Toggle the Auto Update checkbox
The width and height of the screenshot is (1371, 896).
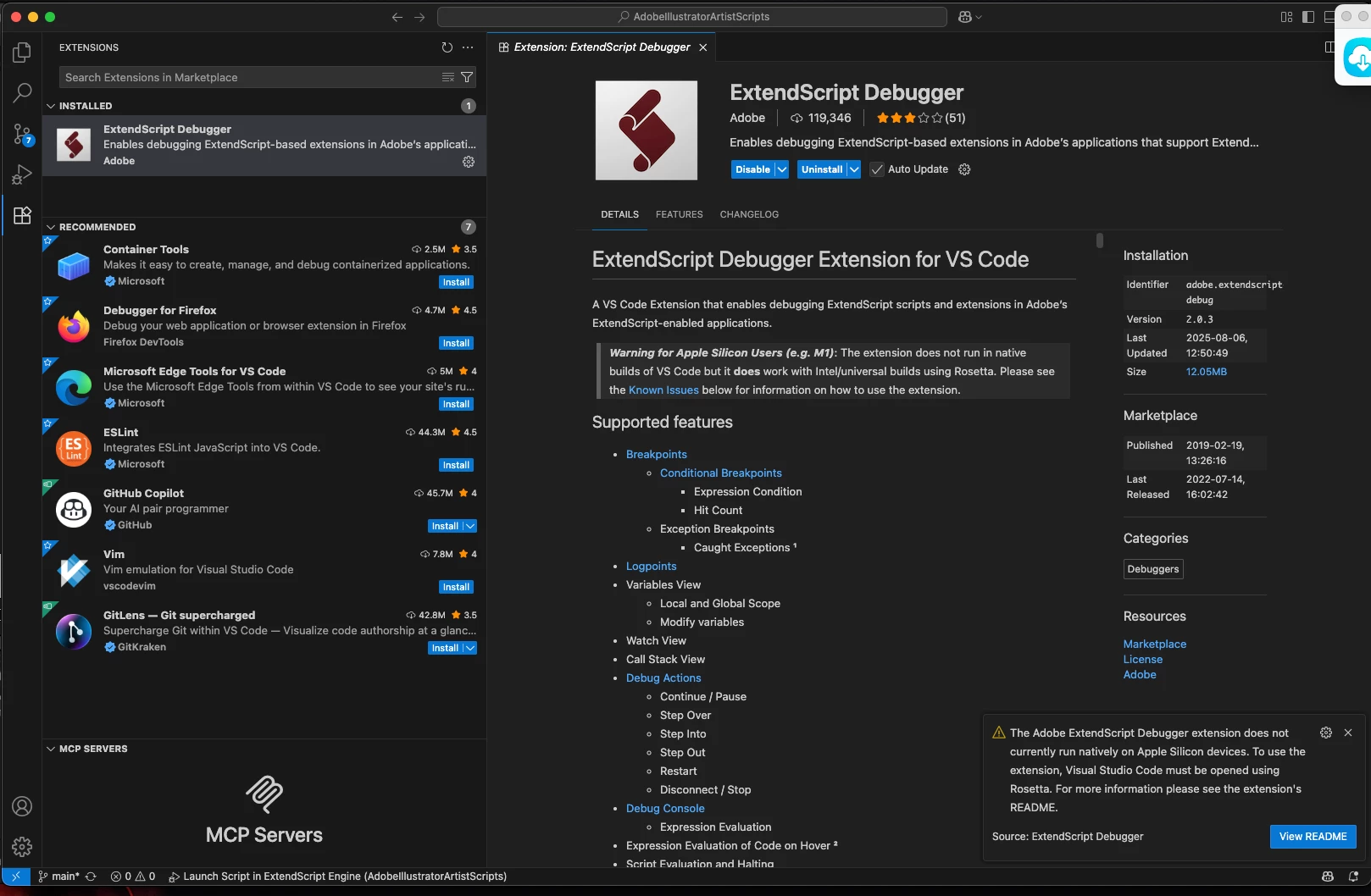point(877,169)
